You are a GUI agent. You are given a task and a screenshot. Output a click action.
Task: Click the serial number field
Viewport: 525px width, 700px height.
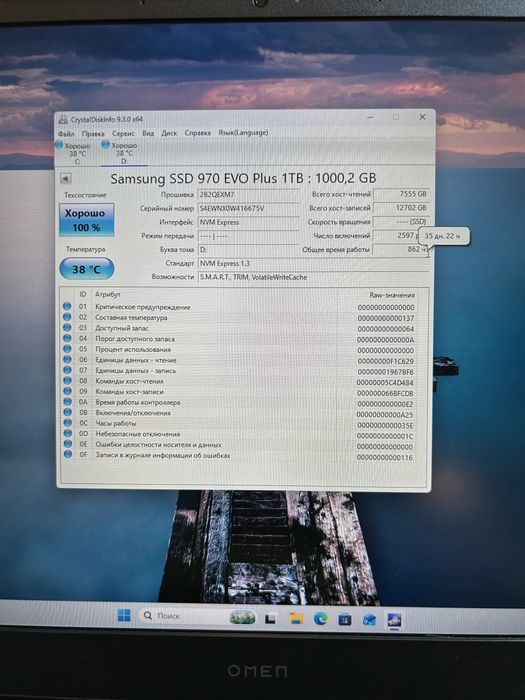(x=248, y=208)
